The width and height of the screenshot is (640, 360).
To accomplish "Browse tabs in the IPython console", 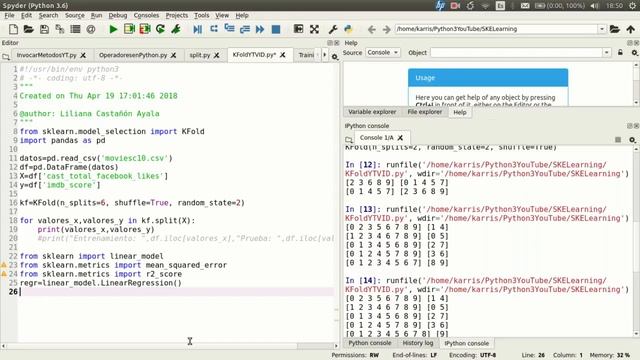I will pyautogui.click(x=349, y=139).
